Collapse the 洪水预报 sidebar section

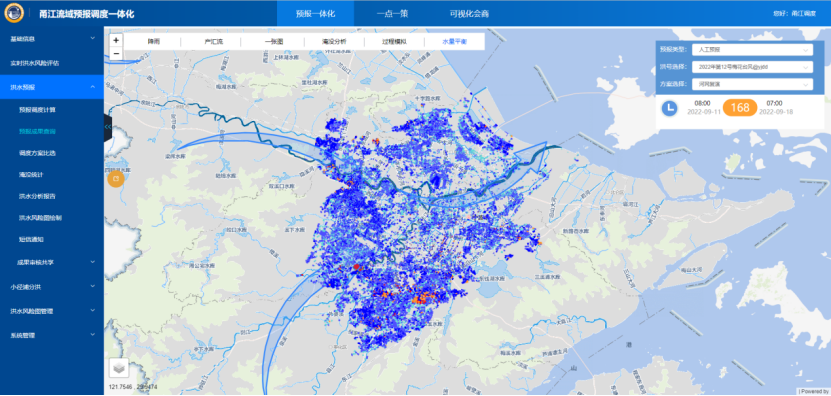point(52,87)
